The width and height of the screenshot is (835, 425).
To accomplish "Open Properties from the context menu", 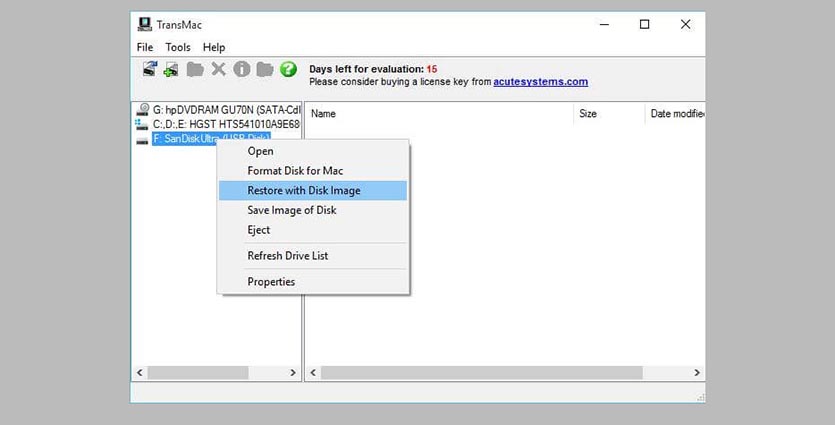I will 271,282.
